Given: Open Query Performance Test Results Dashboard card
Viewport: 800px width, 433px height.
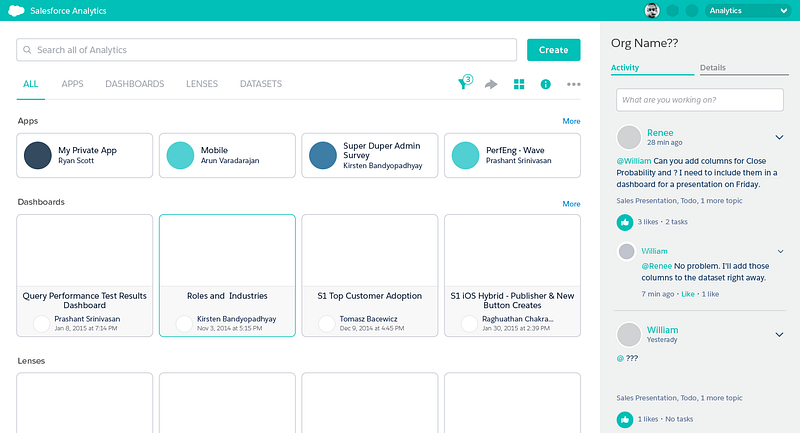Looking at the screenshot, I should [85, 275].
